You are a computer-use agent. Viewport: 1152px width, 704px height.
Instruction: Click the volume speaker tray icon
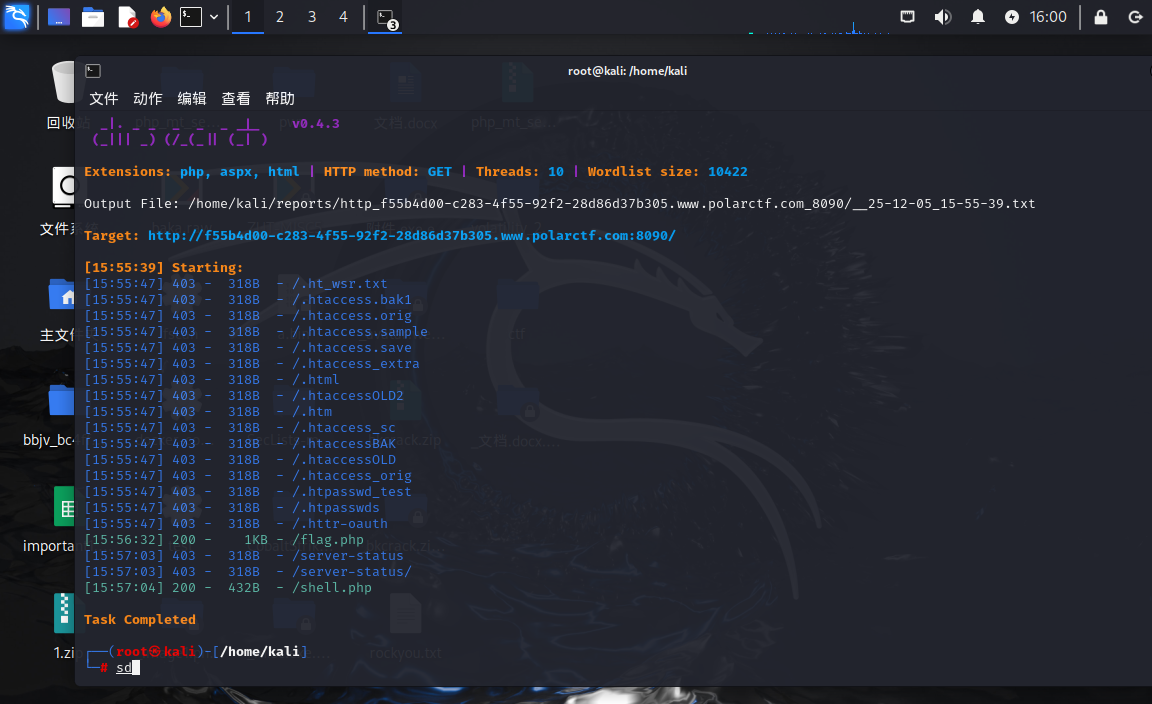coord(943,16)
